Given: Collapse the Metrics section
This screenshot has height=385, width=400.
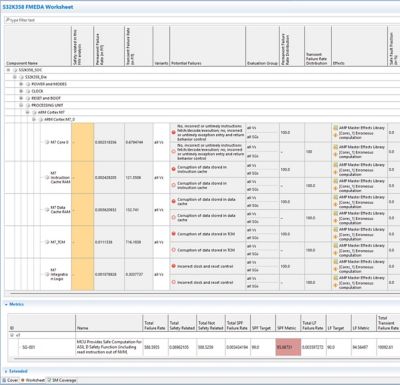Looking at the screenshot, I should coord(6,304).
